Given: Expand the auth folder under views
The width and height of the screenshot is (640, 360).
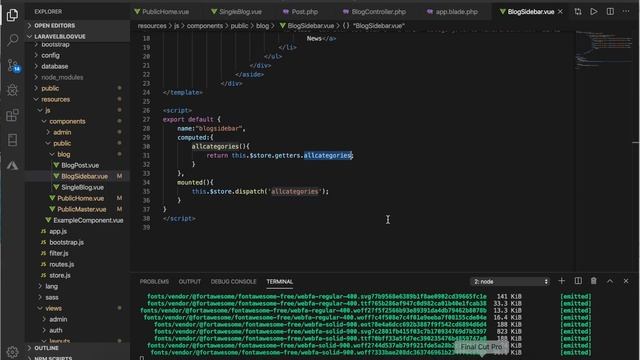Looking at the screenshot, I should pyautogui.click(x=56, y=330).
